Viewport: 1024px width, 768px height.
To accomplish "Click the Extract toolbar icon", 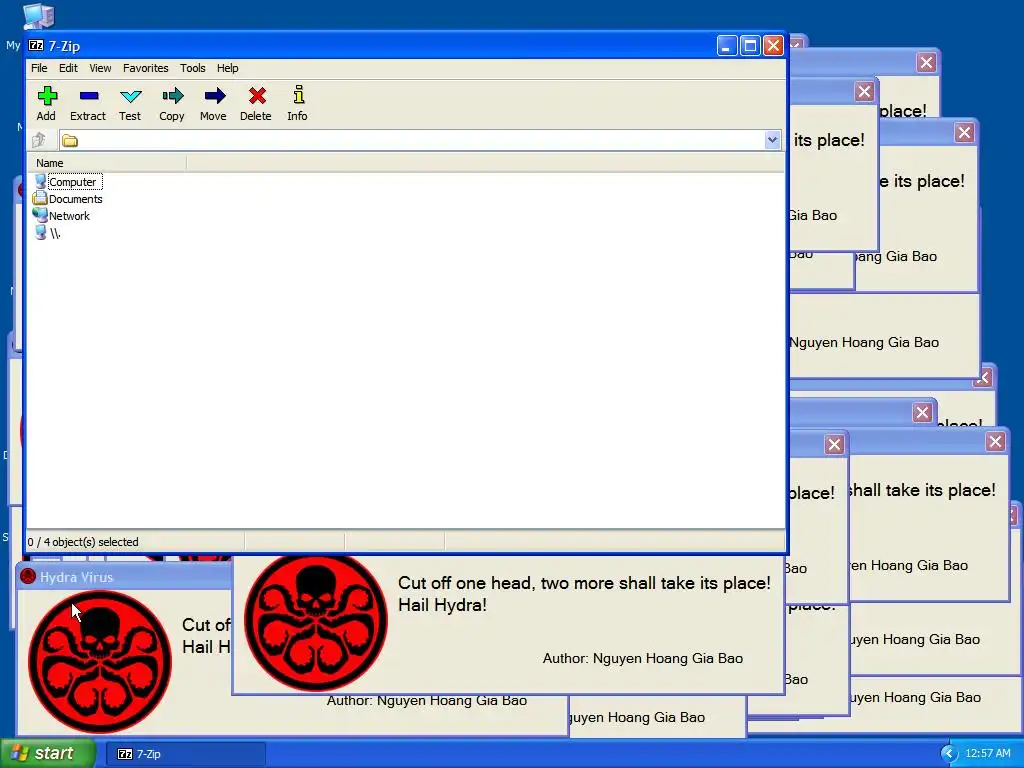I will (x=88, y=96).
